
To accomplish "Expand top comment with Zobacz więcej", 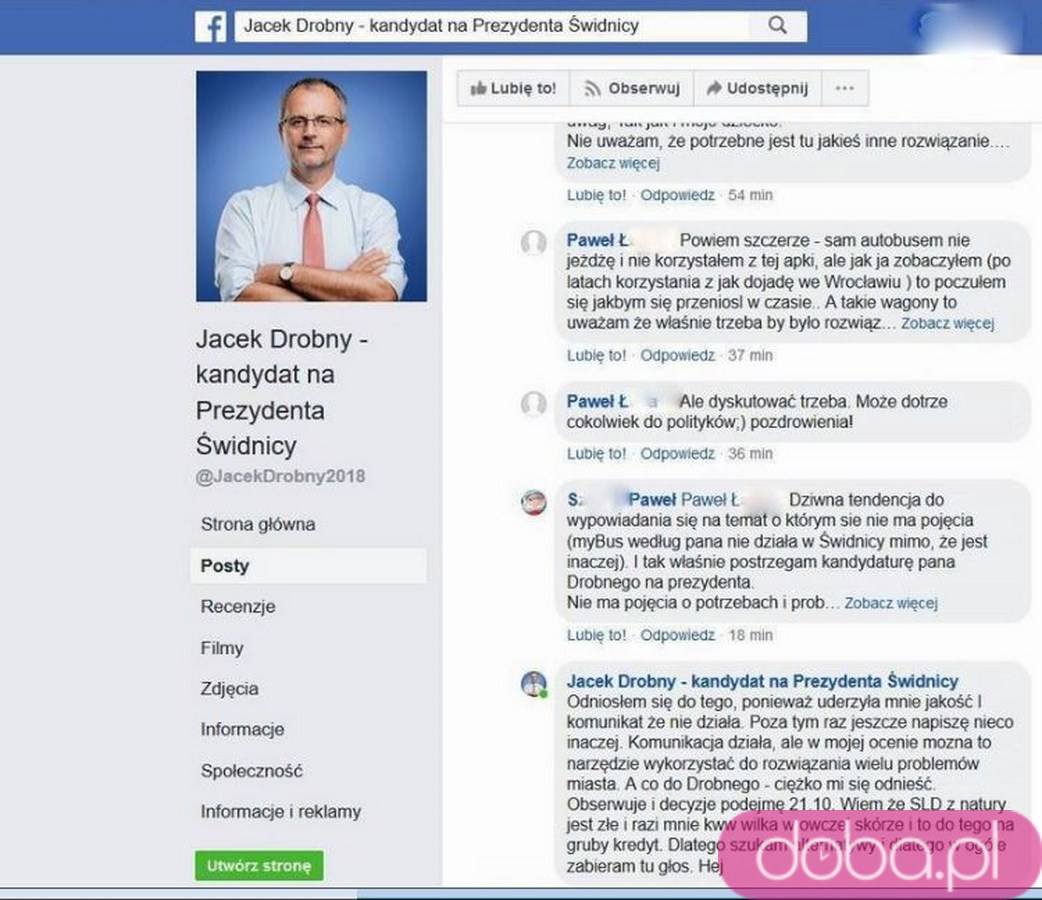I will (x=613, y=163).
